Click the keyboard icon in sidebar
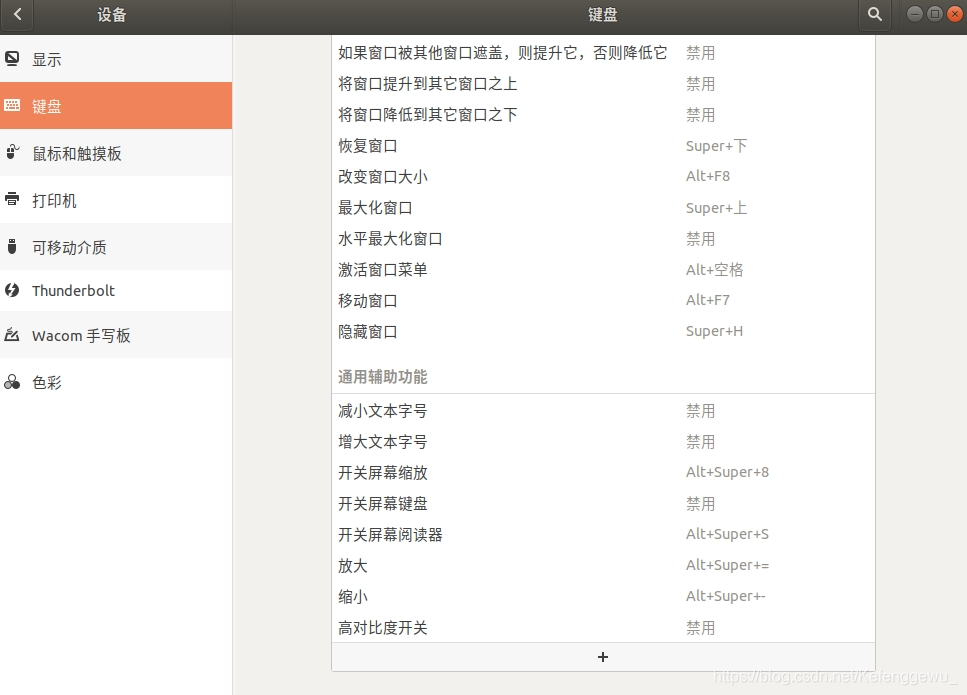This screenshot has width=967, height=695. tap(12, 105)
